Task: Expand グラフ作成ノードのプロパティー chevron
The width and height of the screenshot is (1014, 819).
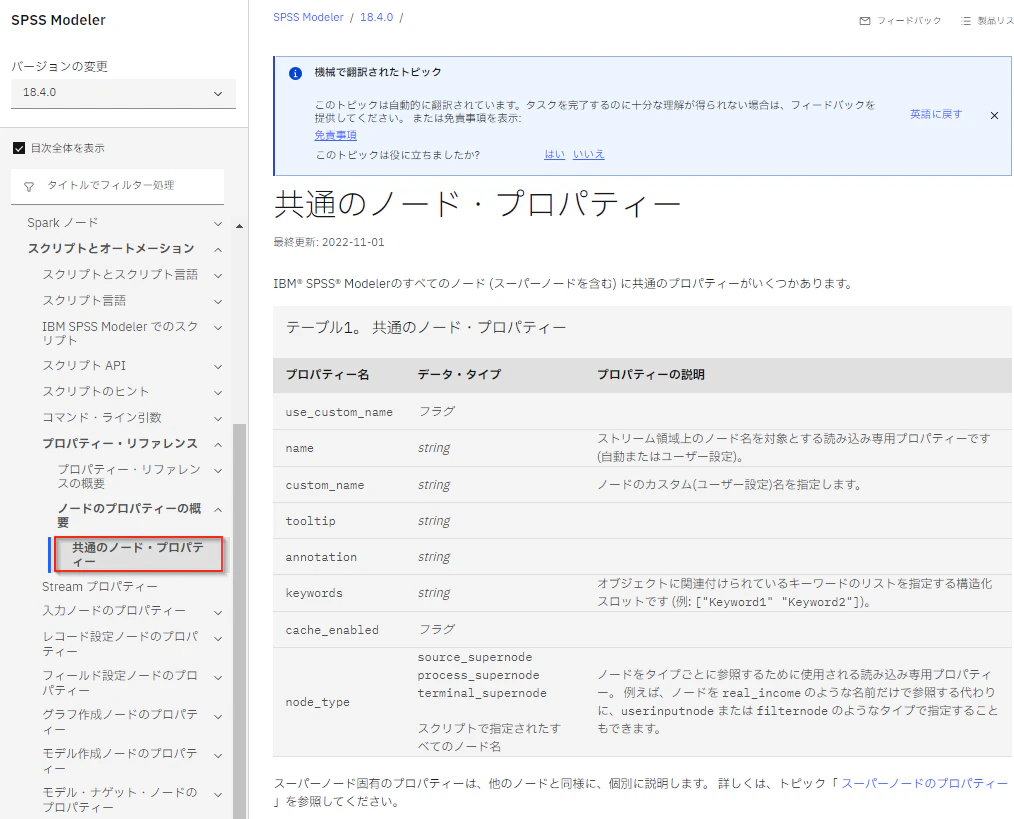Action: tap(219, 716)
